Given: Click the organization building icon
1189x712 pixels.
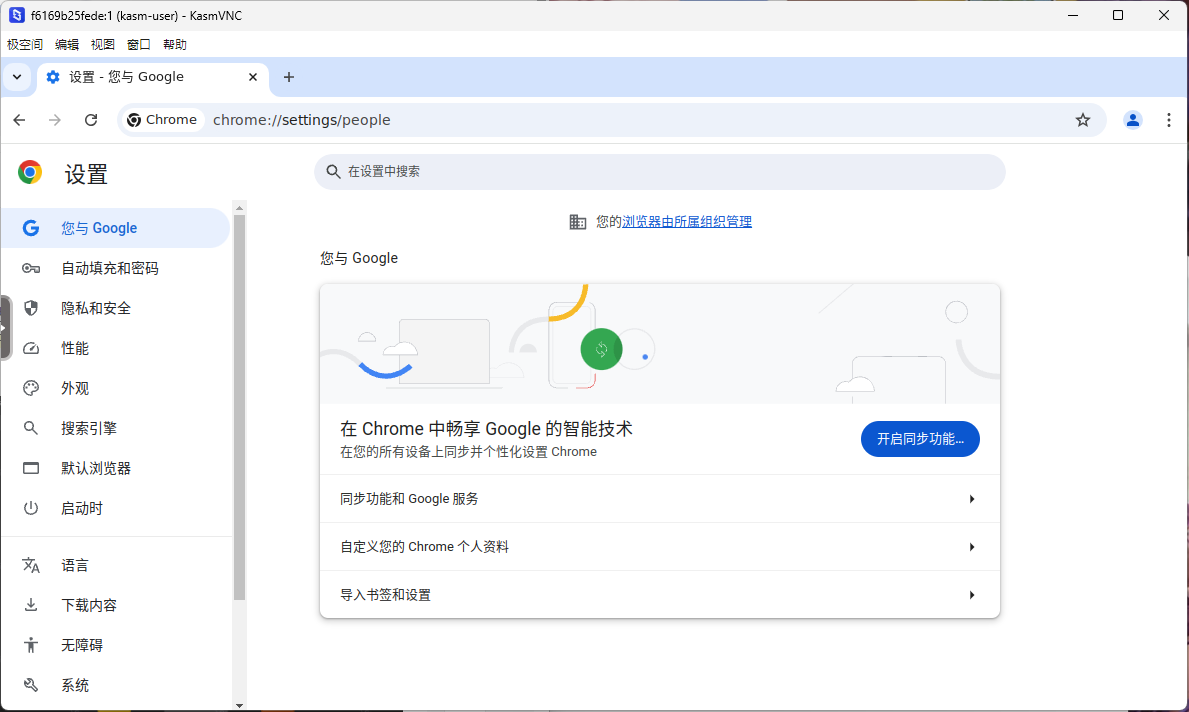Looking at the screenshot, I should click(x=578, y=222).
